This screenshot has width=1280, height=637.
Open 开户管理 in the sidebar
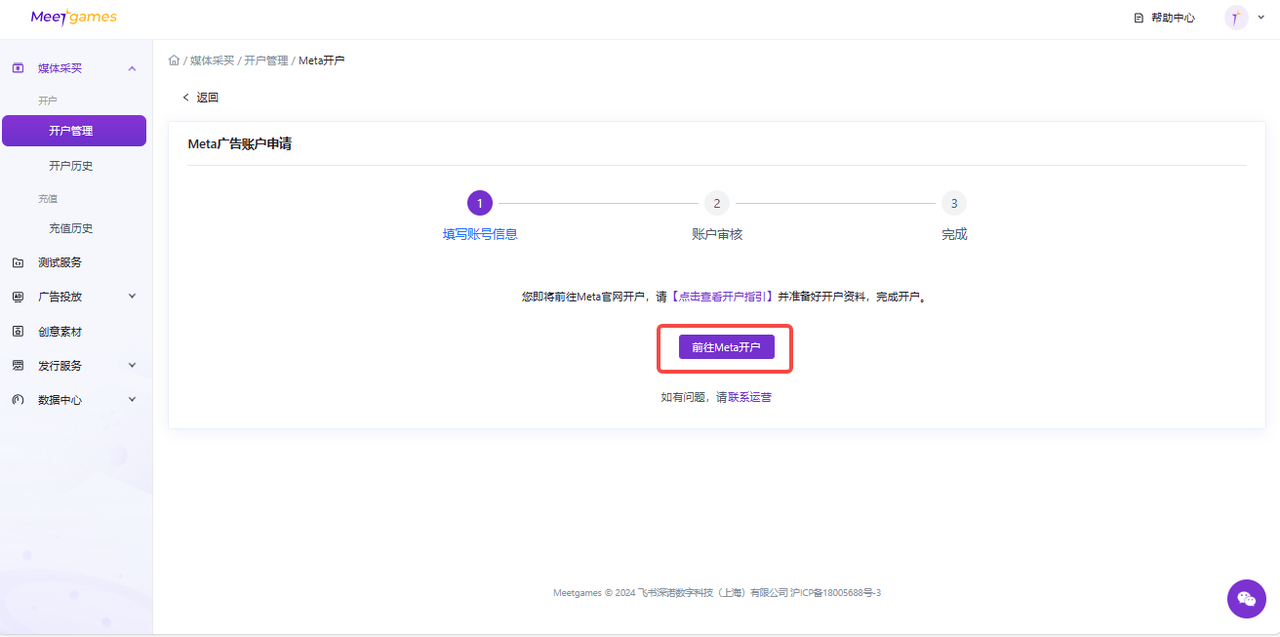point(74,131)
